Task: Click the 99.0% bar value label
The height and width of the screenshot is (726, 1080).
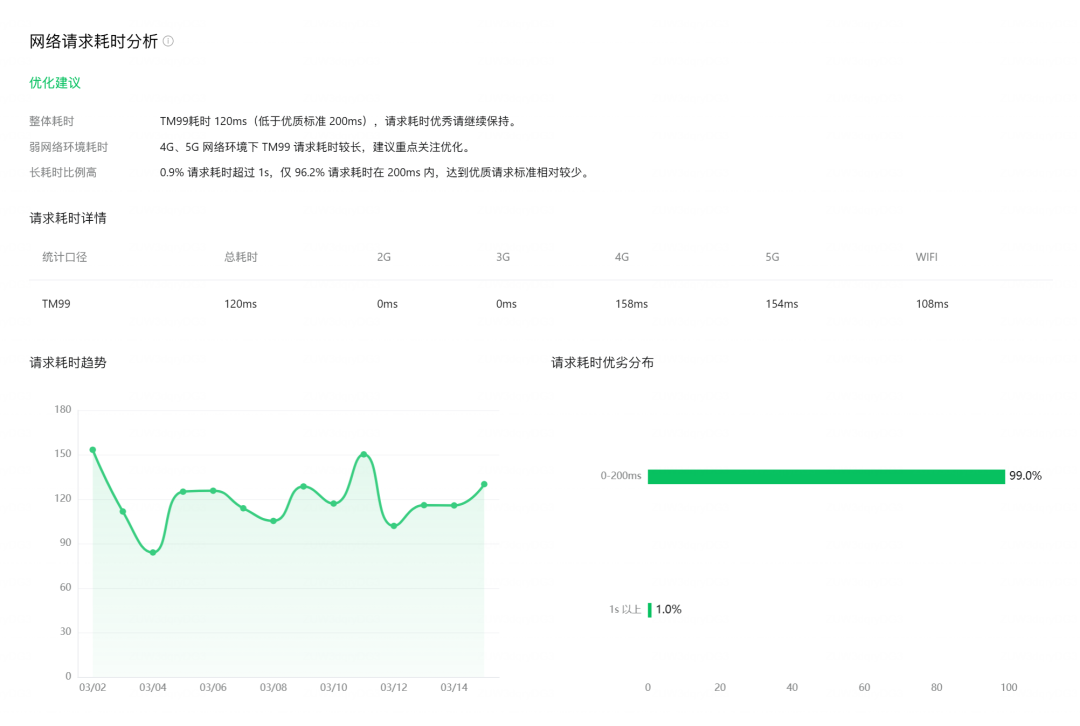Action: [1026, 476]
